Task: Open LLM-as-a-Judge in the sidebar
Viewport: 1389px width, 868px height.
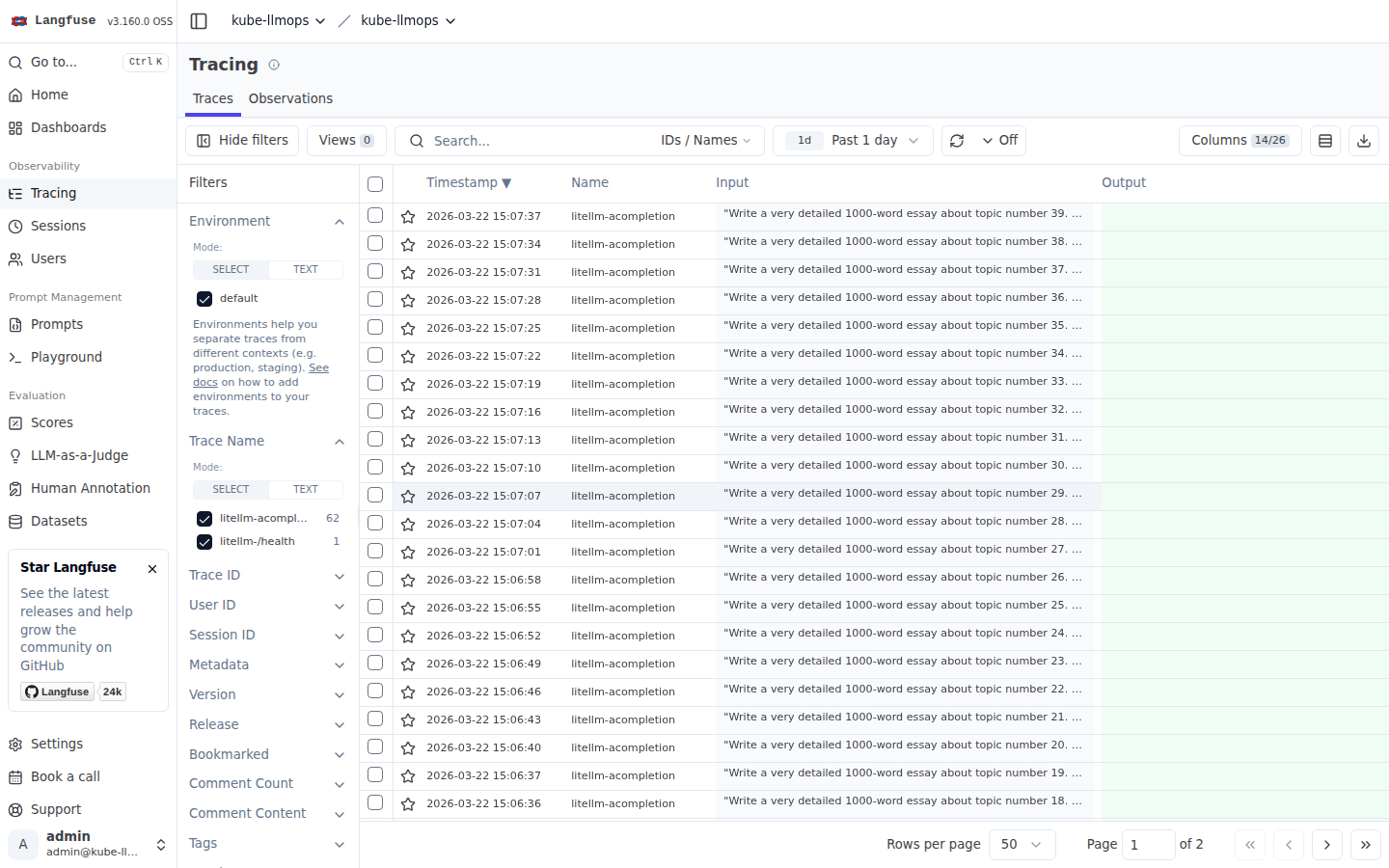Action: (x=88, y=455)
